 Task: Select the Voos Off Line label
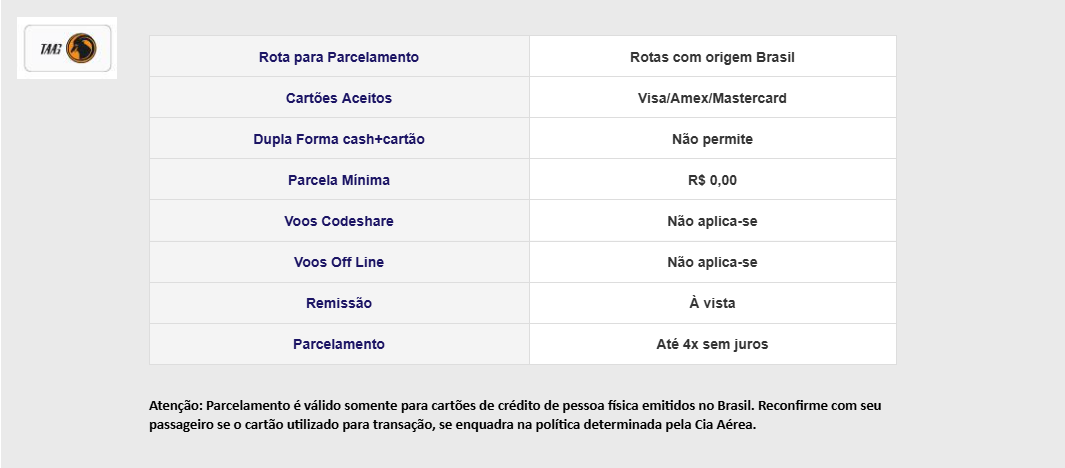tap(339, 262)
